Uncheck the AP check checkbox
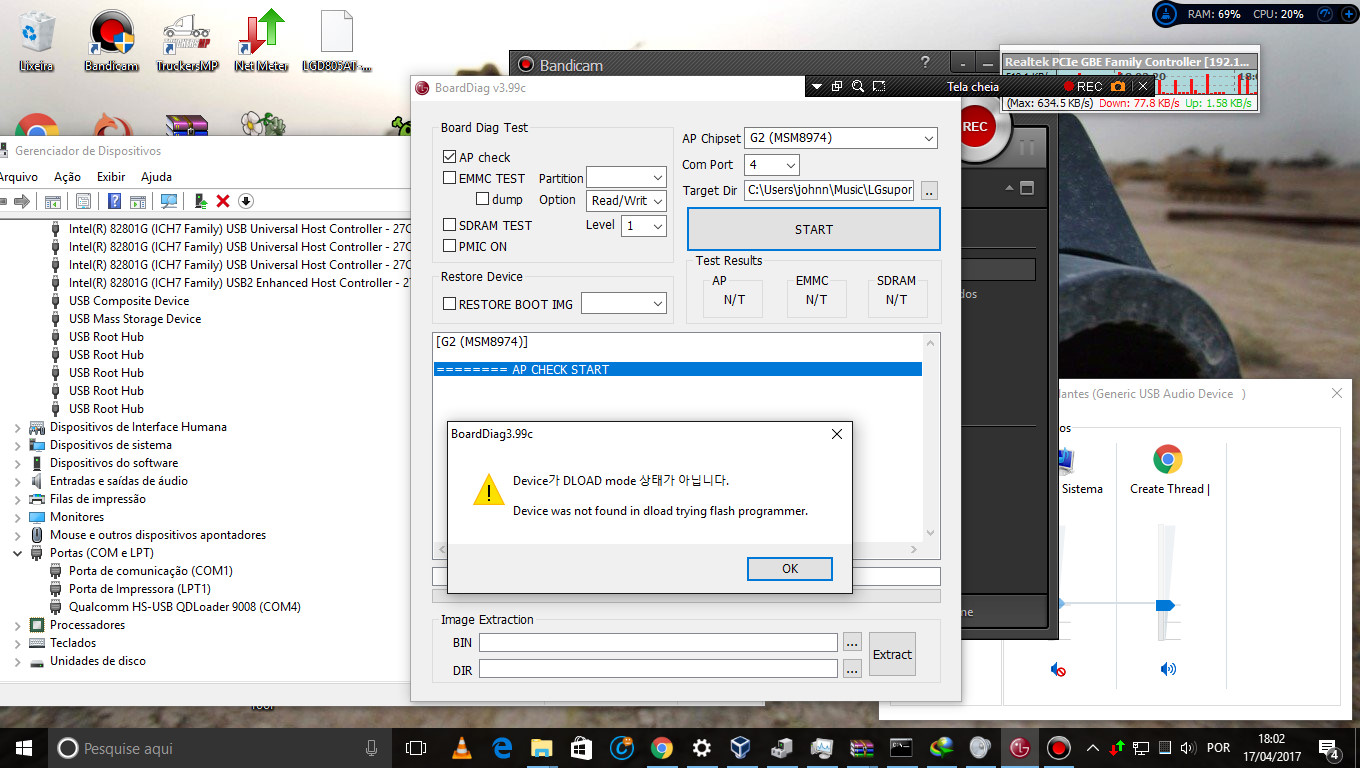Viewport: 1360px width, 768px height. click(449, 157)
